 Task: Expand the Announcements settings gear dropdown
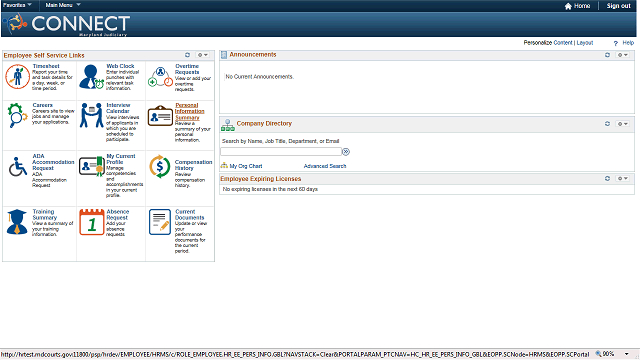click(x=622, y=55)
